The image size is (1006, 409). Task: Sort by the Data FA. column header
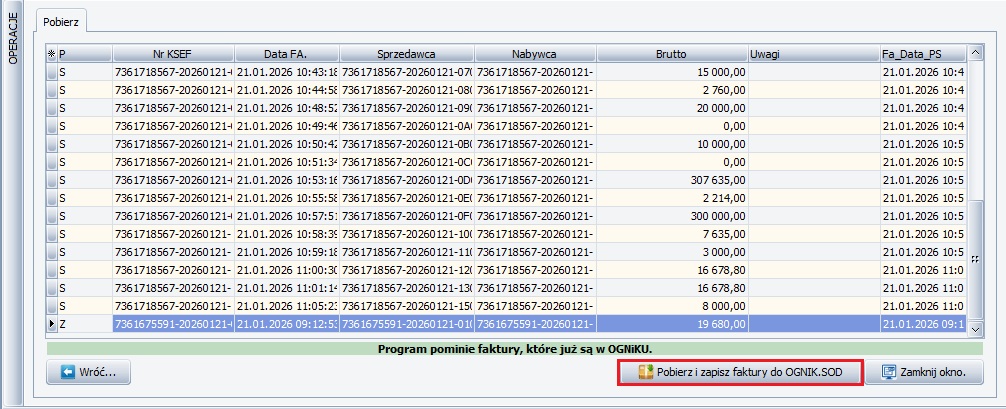tap(286, 53)
